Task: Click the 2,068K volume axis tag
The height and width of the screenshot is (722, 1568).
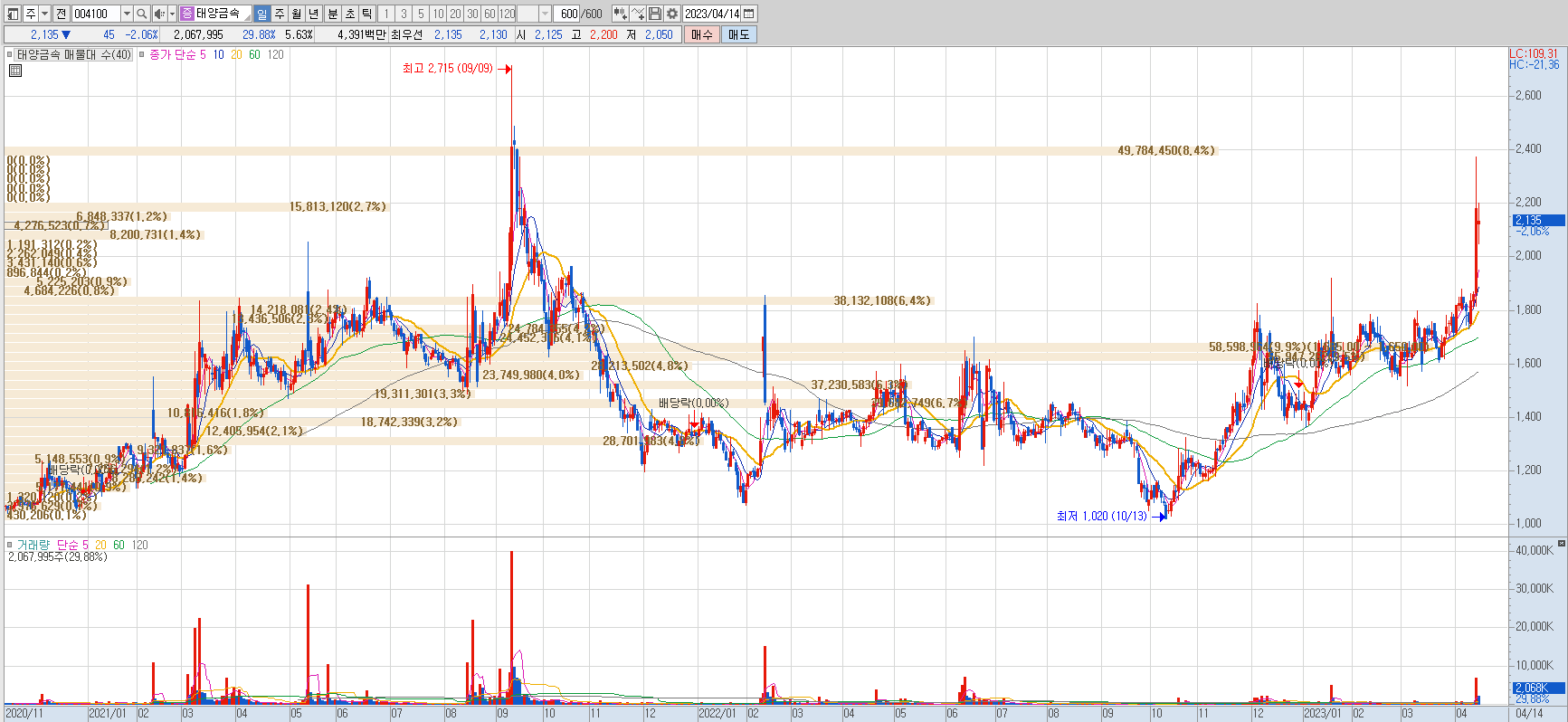Action: coord(1538,688)
